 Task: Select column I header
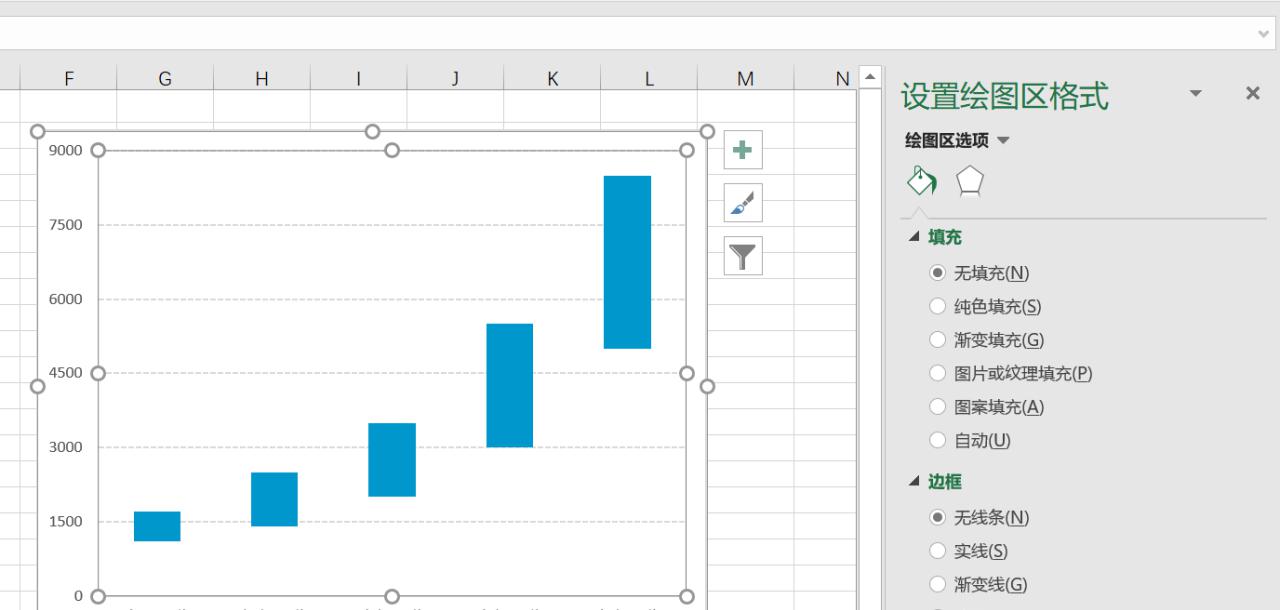(x=359, y=78)
